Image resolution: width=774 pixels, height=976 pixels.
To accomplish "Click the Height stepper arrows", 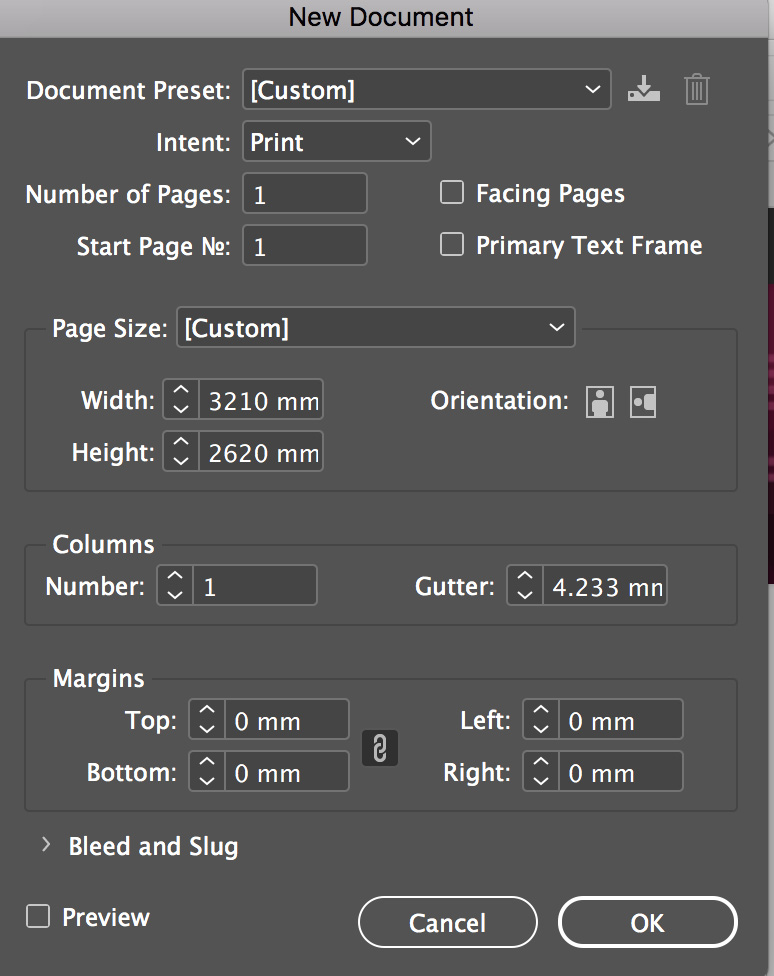I will coord(181,453).
